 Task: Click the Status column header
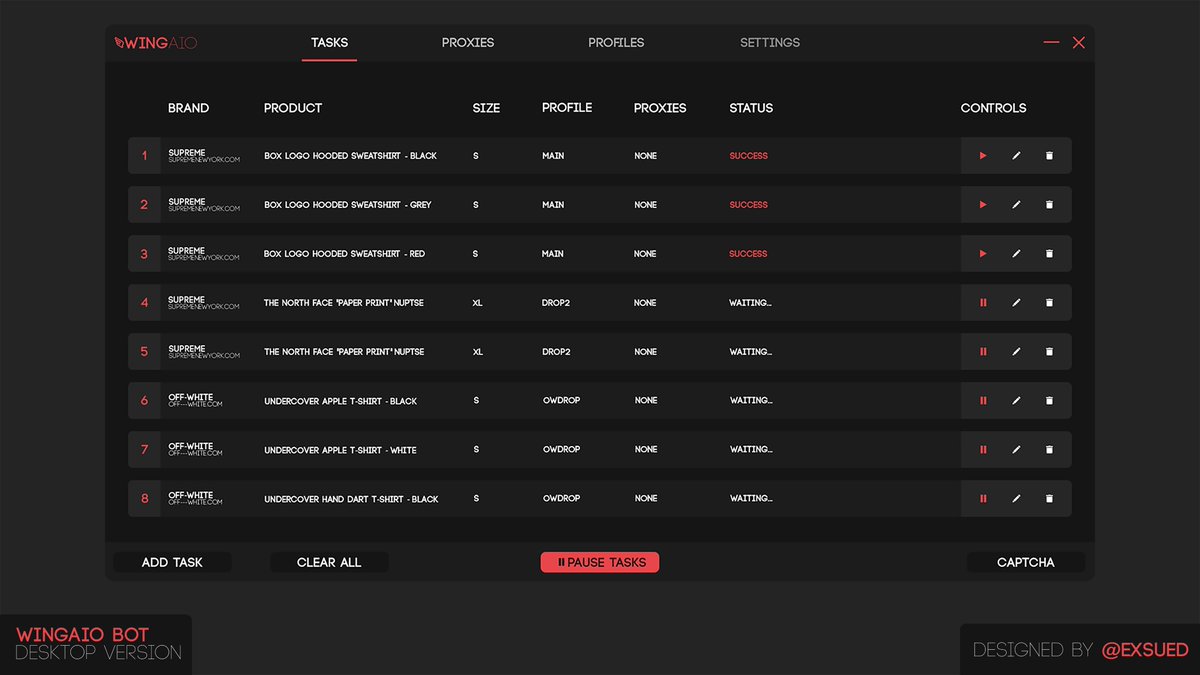(x=751, y=108)
